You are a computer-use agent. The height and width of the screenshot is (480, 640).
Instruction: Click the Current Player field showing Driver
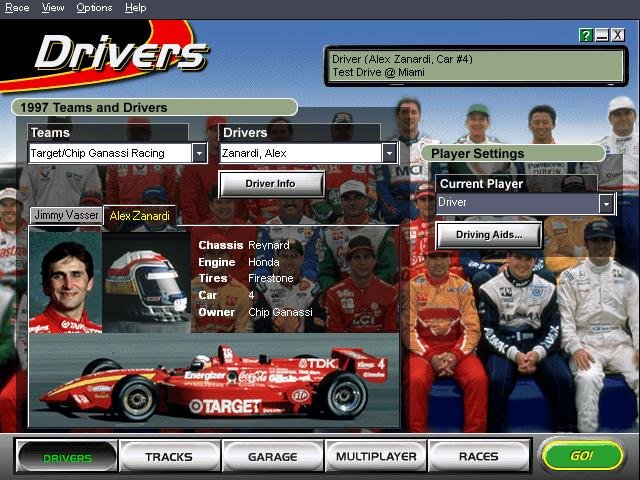tap(518, 203)
